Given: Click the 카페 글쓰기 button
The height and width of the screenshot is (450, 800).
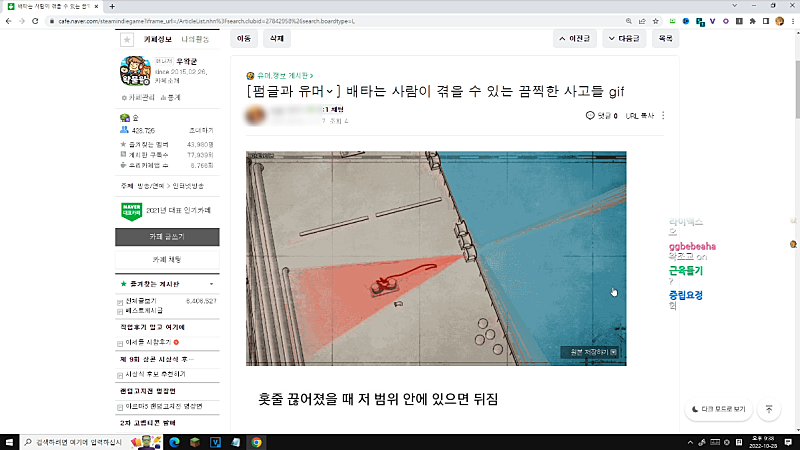Looking at the screenshot, I should tap(167, 237).
